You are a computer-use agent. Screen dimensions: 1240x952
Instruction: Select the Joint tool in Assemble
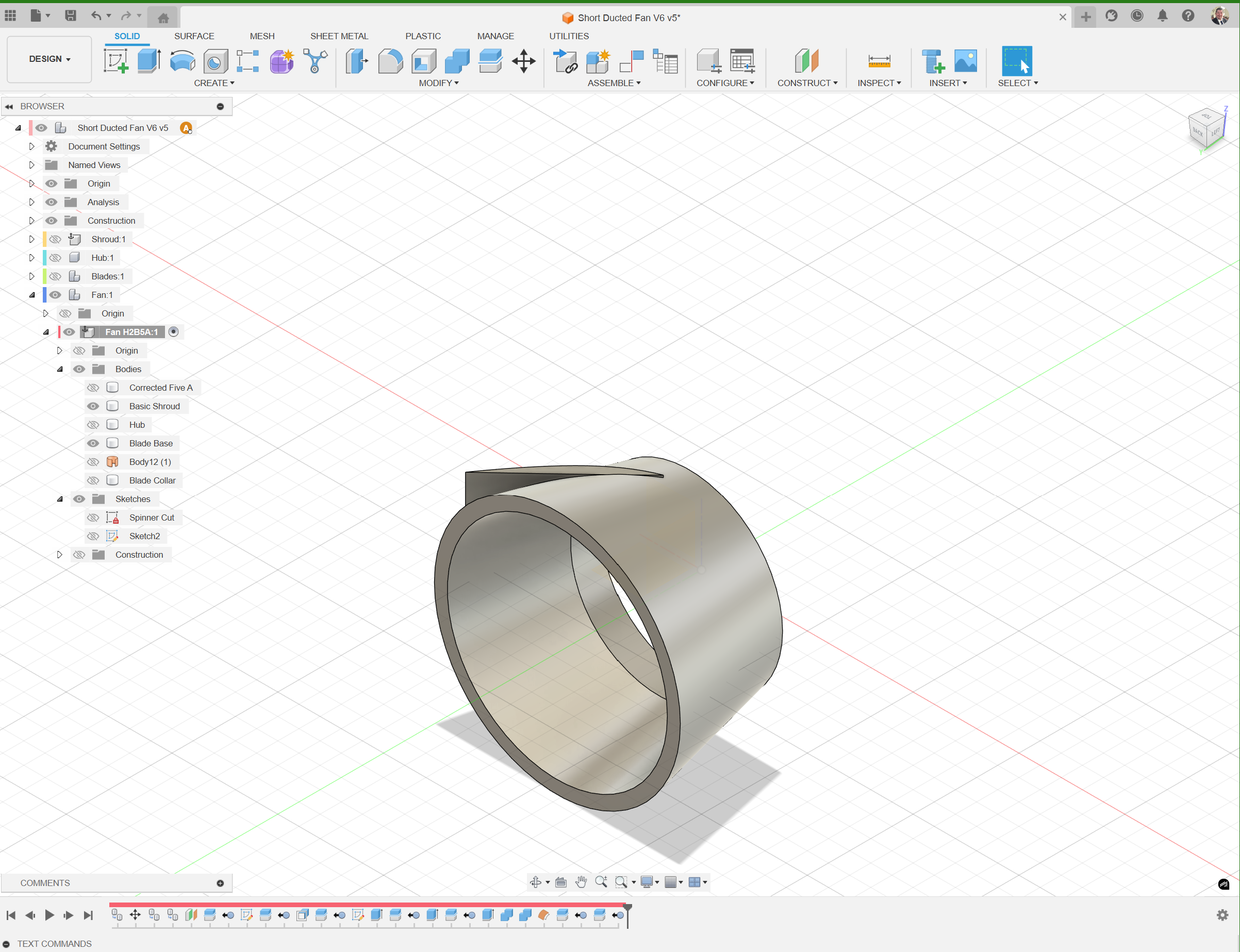point(631,61)
